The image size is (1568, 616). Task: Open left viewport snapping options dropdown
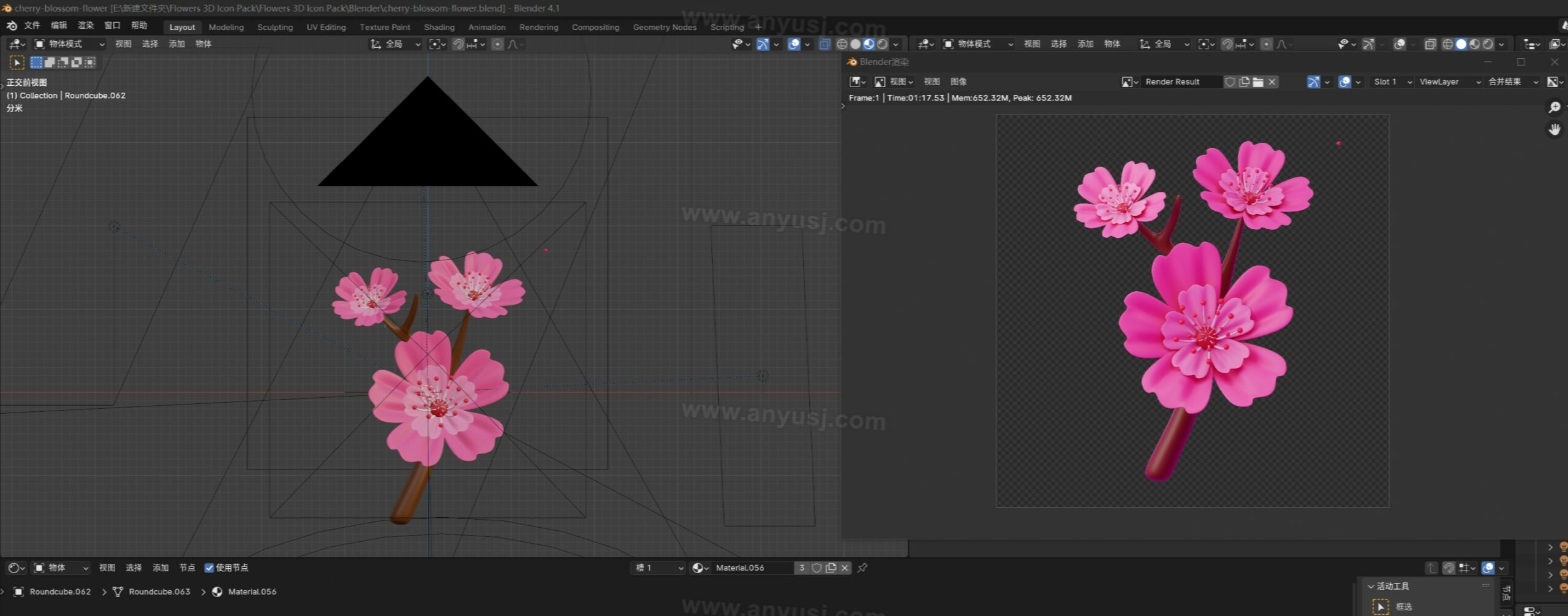click(476, 44)
